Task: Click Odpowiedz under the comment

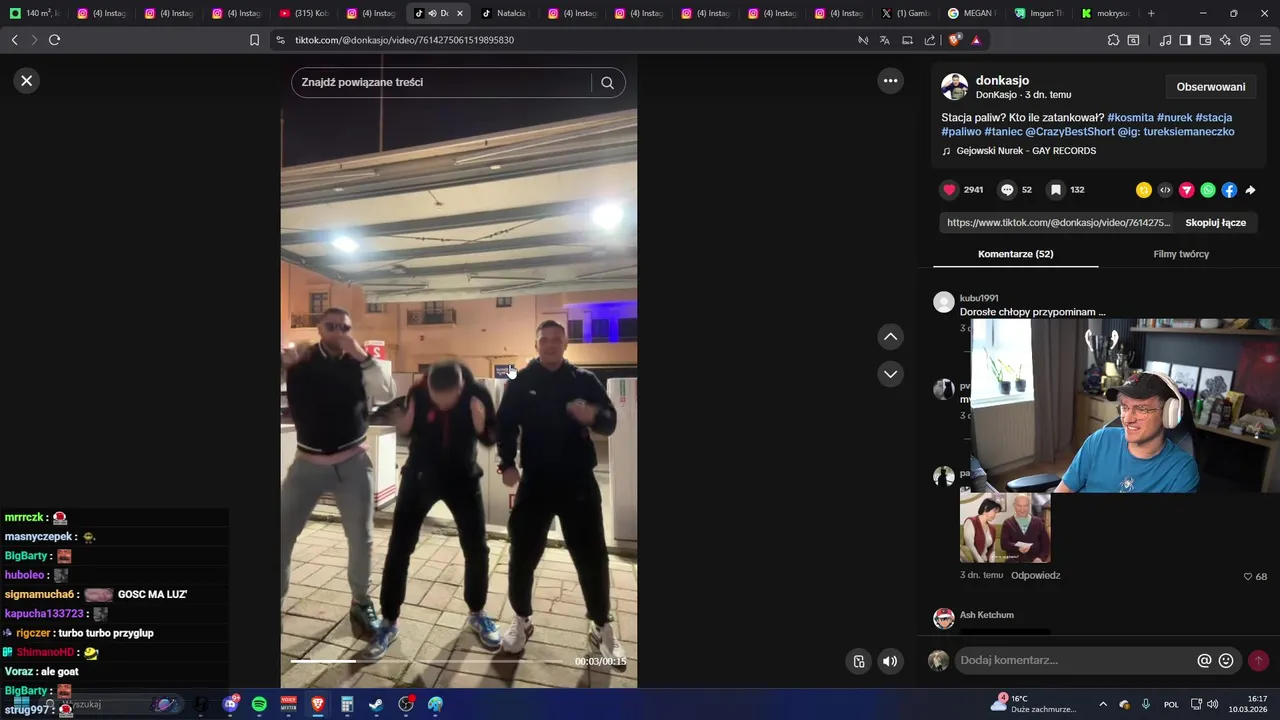Action: tap(1035, 576)
